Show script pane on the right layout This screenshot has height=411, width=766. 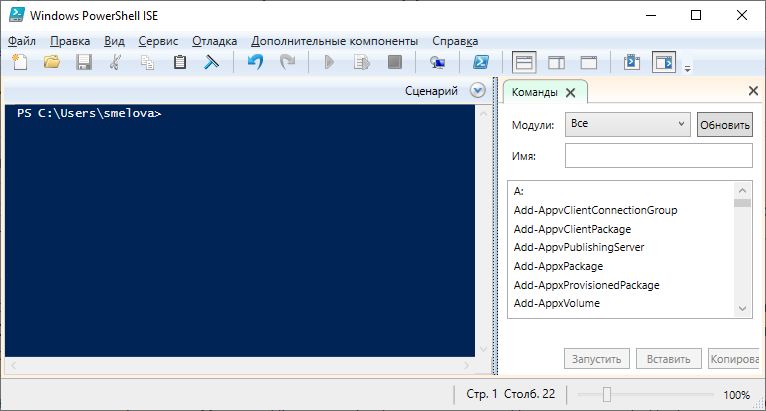click(x=556, y=63)
